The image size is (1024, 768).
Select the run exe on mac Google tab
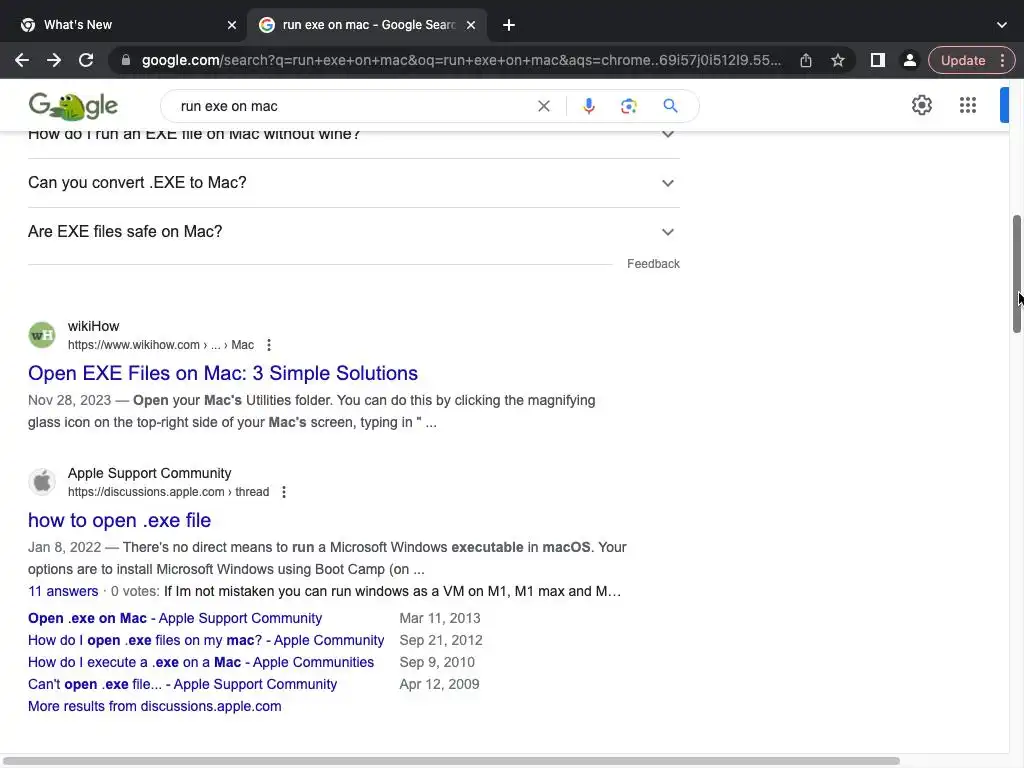tap(368, 25)
